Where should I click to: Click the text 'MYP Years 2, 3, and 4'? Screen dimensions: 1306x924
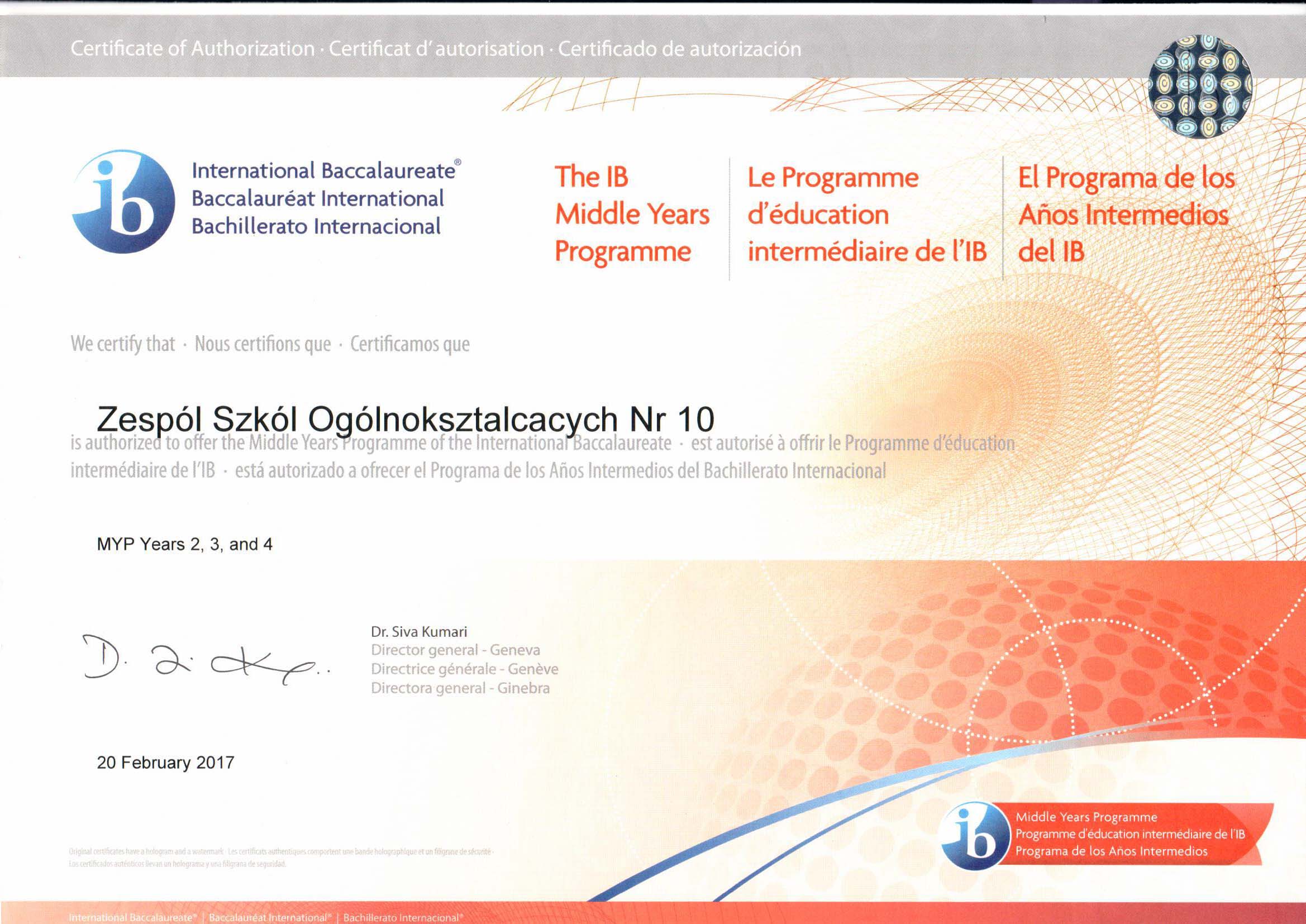coord(184,545)
